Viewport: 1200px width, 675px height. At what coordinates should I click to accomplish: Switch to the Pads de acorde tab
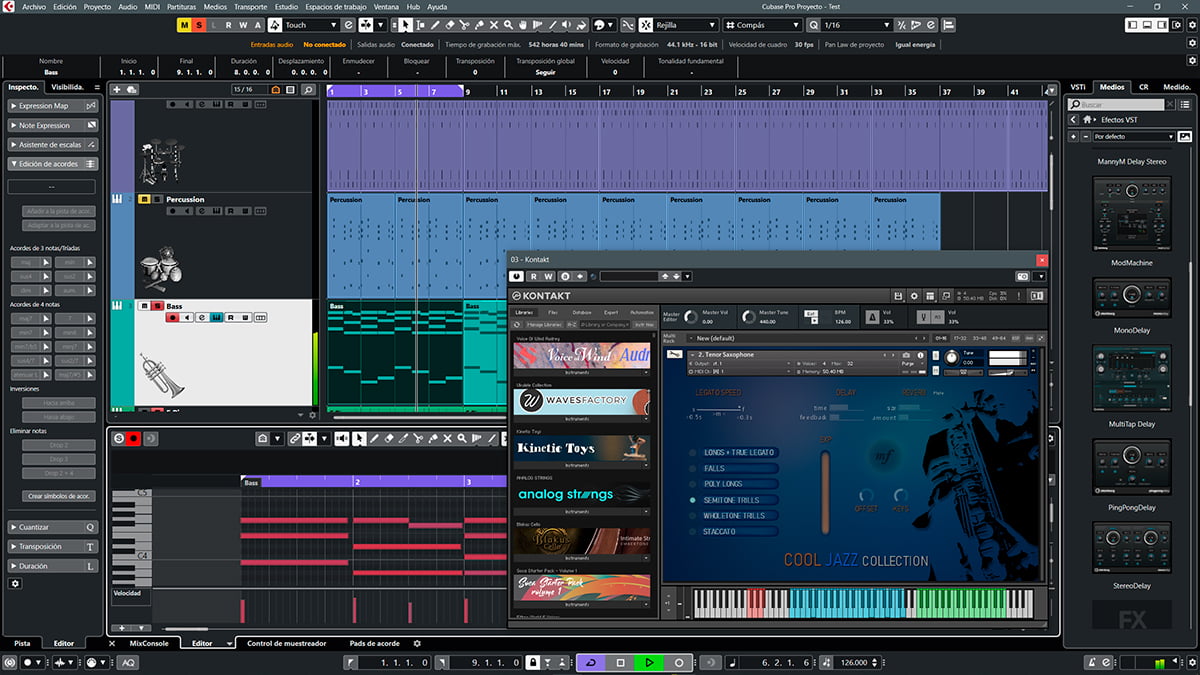[x=375, y=644]
